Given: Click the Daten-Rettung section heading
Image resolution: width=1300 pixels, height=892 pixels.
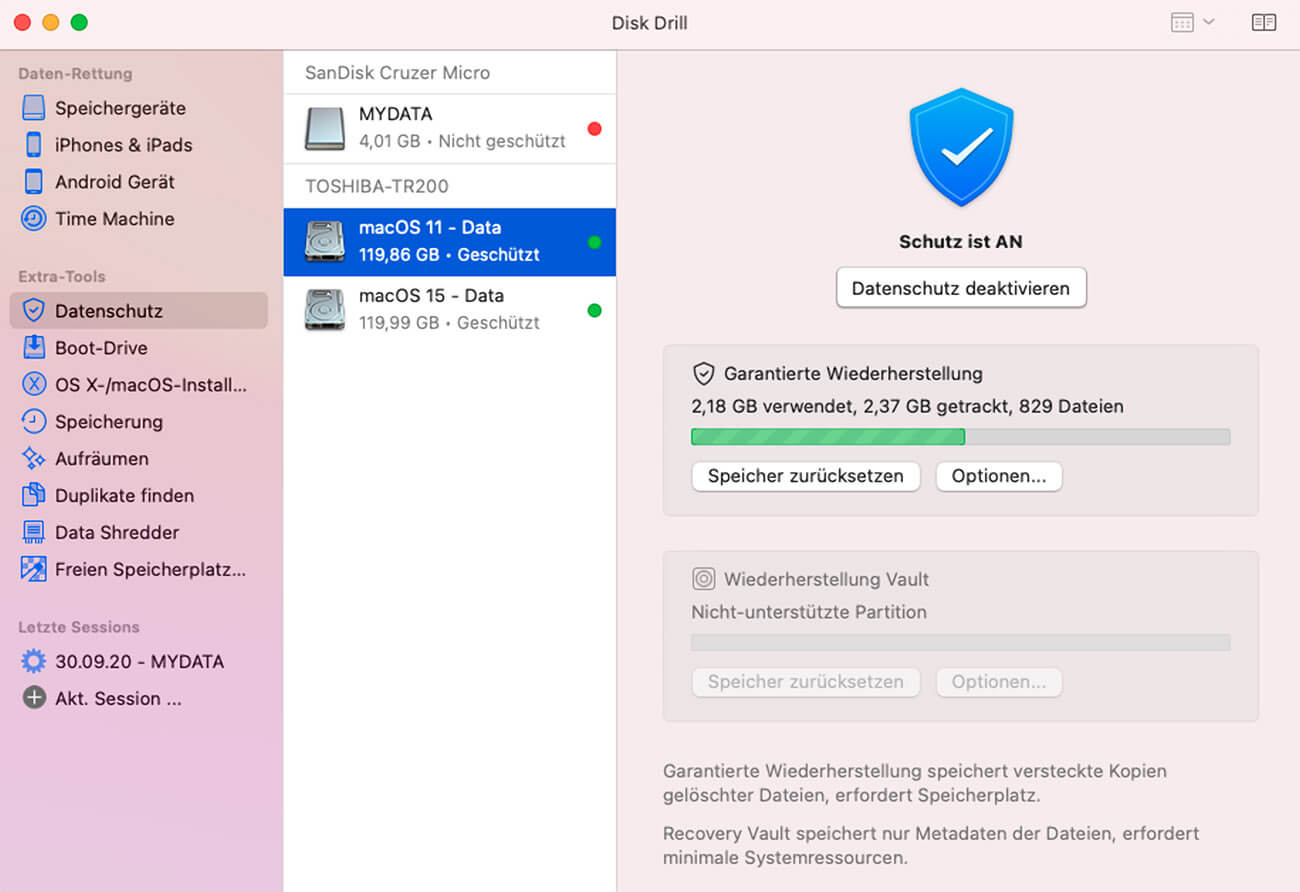Looking at the screenshot, I should pyautogui.click(x=75, y=74).
